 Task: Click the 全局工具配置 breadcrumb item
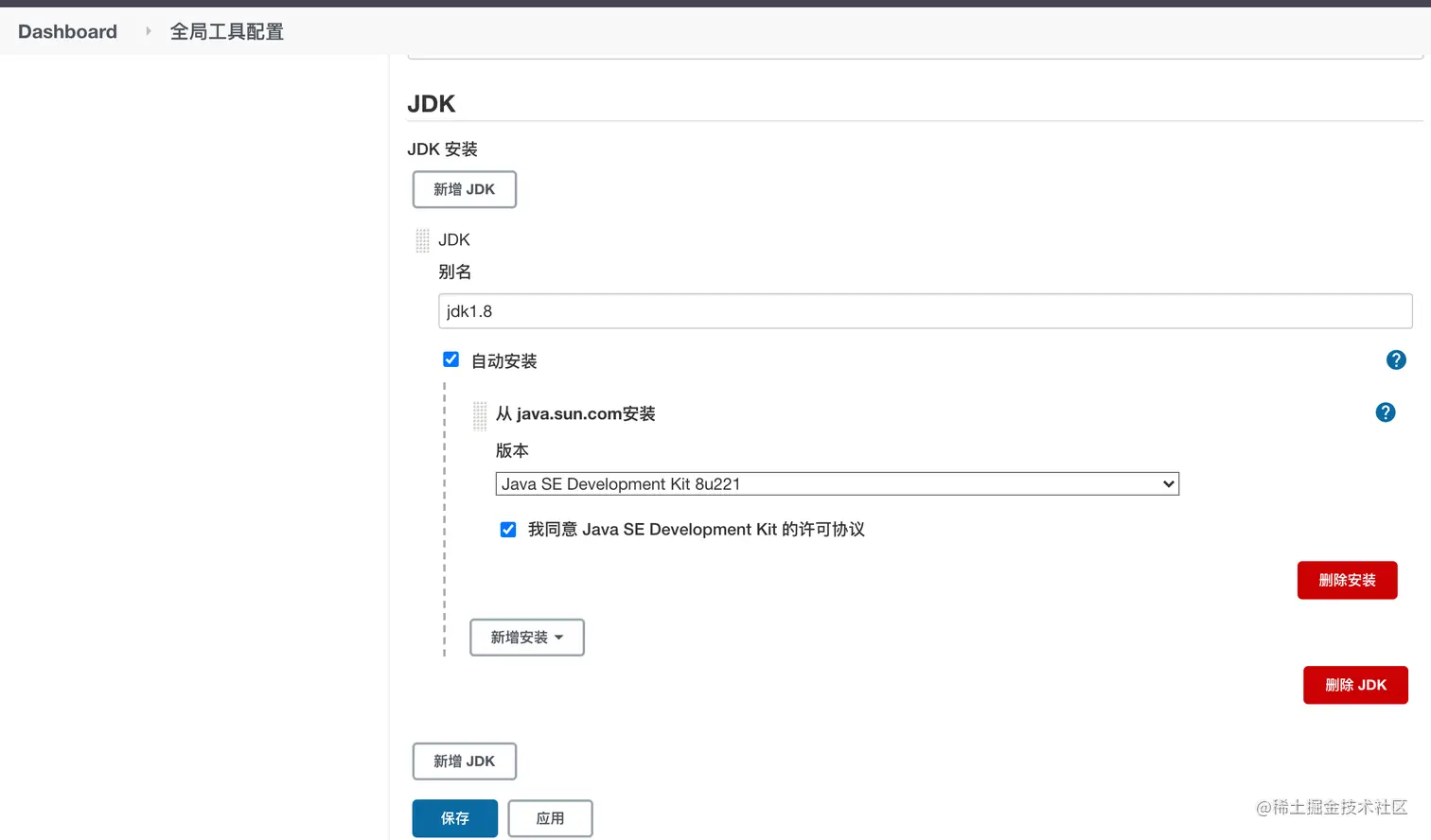[226, 30]
